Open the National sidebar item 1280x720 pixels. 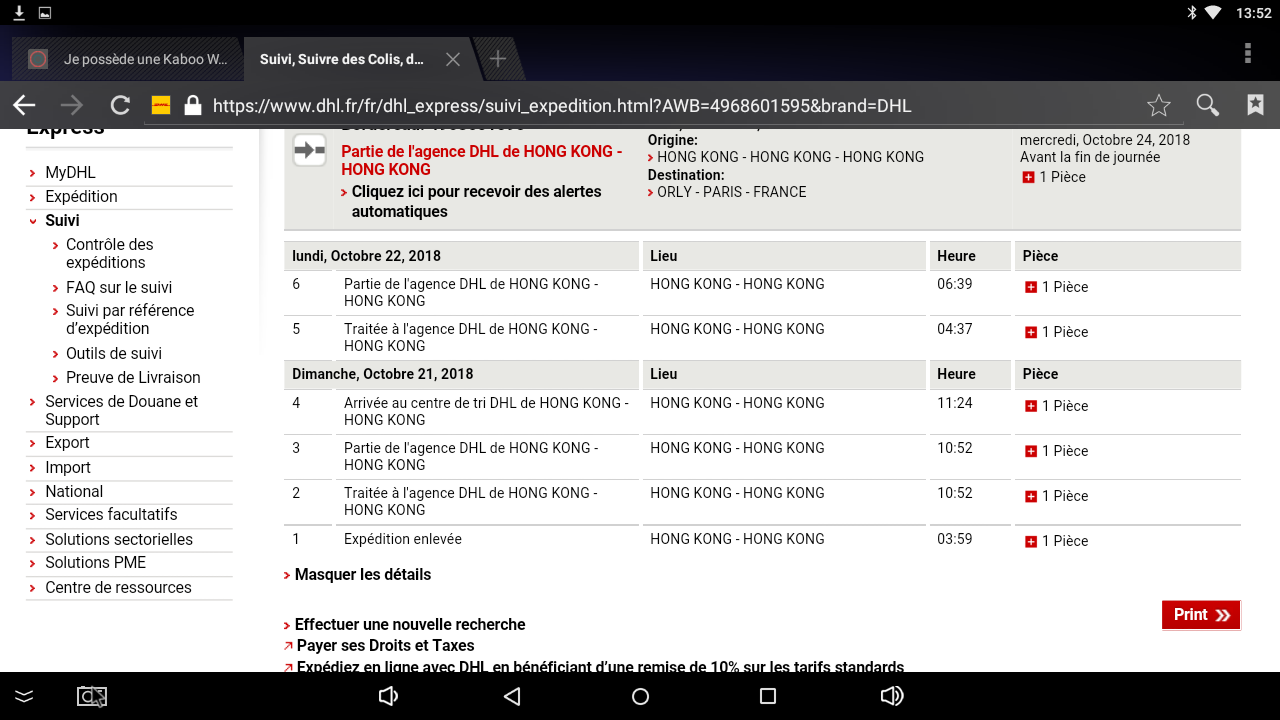point(74,491)
